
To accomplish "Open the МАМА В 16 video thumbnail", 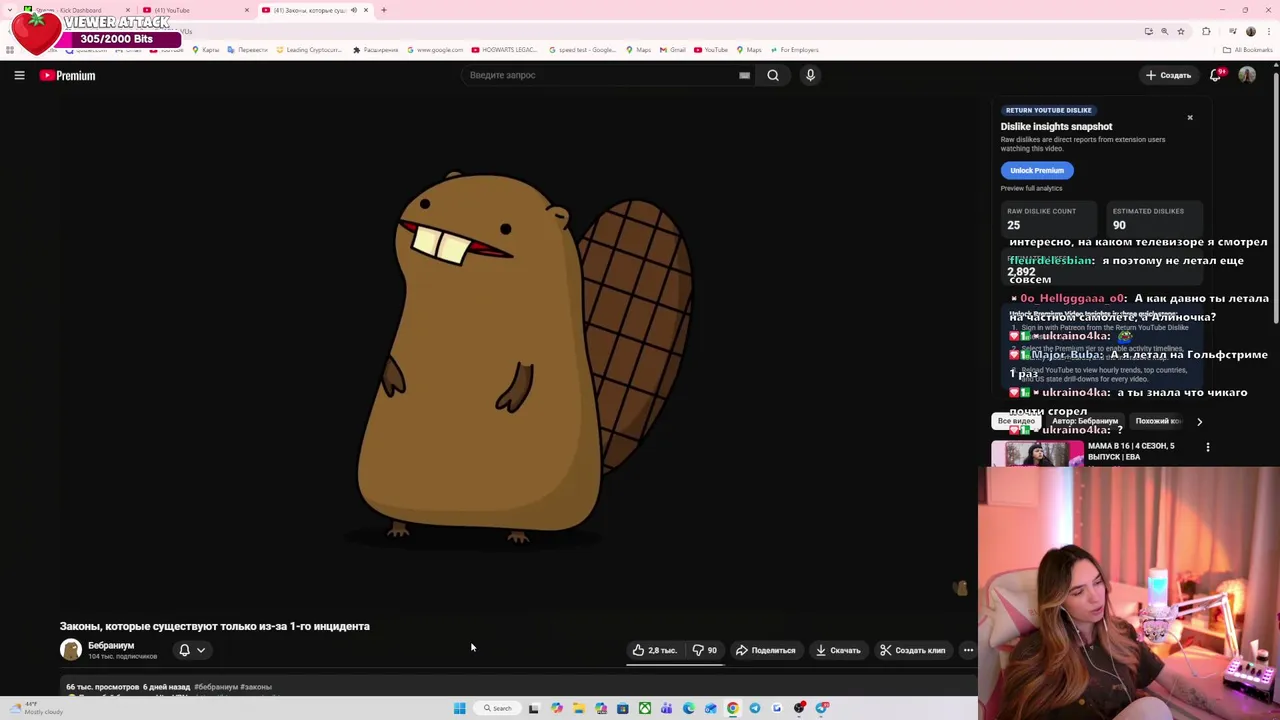I will 1037,453.
